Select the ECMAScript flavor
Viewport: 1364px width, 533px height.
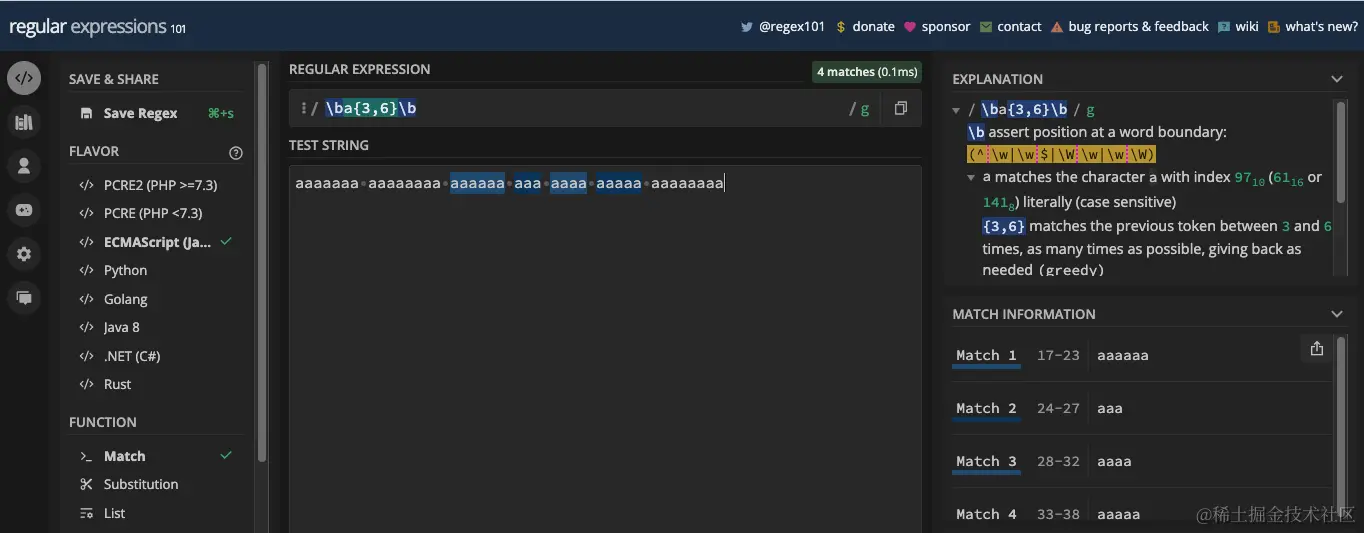click(x=156, y=242)
